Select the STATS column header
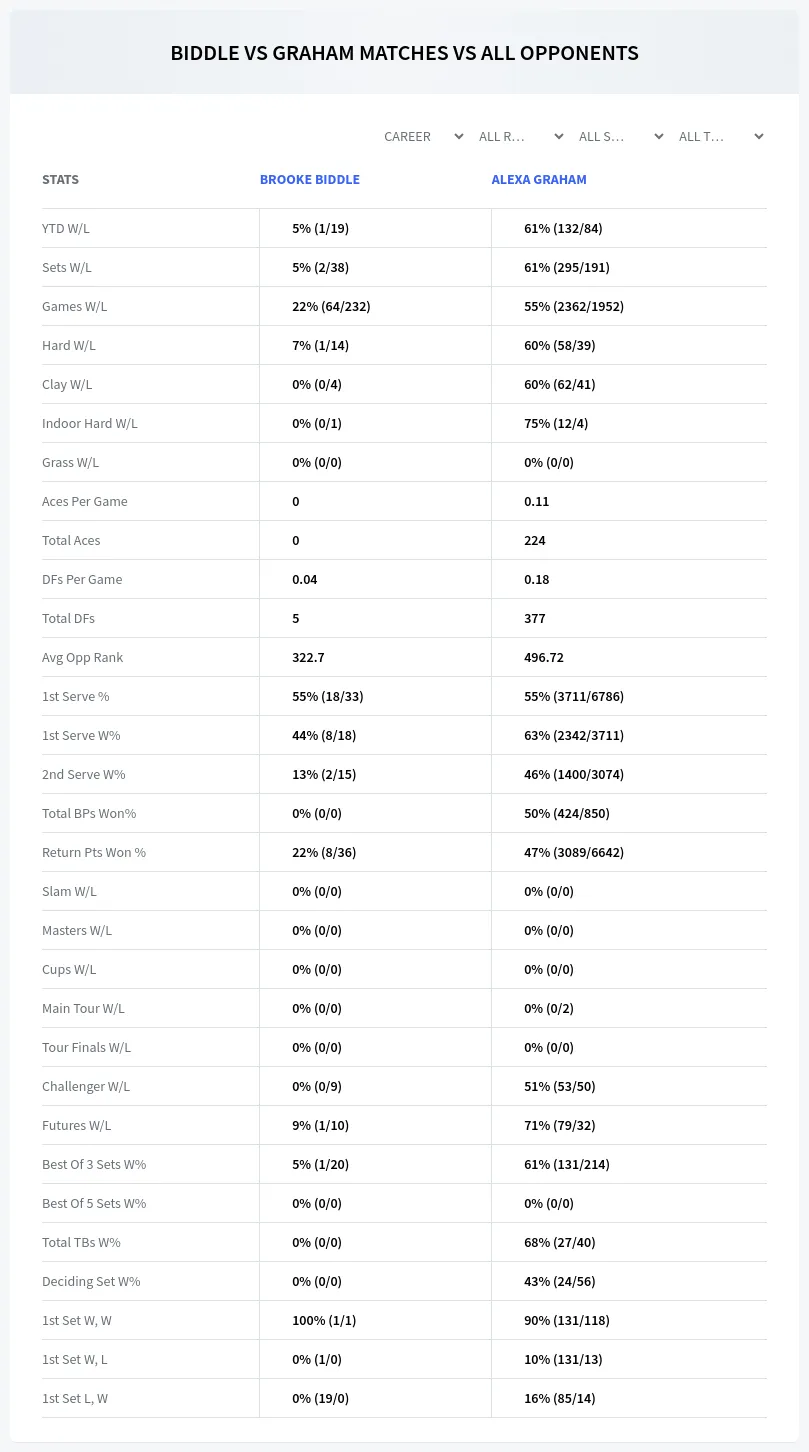809x1452 pixels. coord(60,180)
